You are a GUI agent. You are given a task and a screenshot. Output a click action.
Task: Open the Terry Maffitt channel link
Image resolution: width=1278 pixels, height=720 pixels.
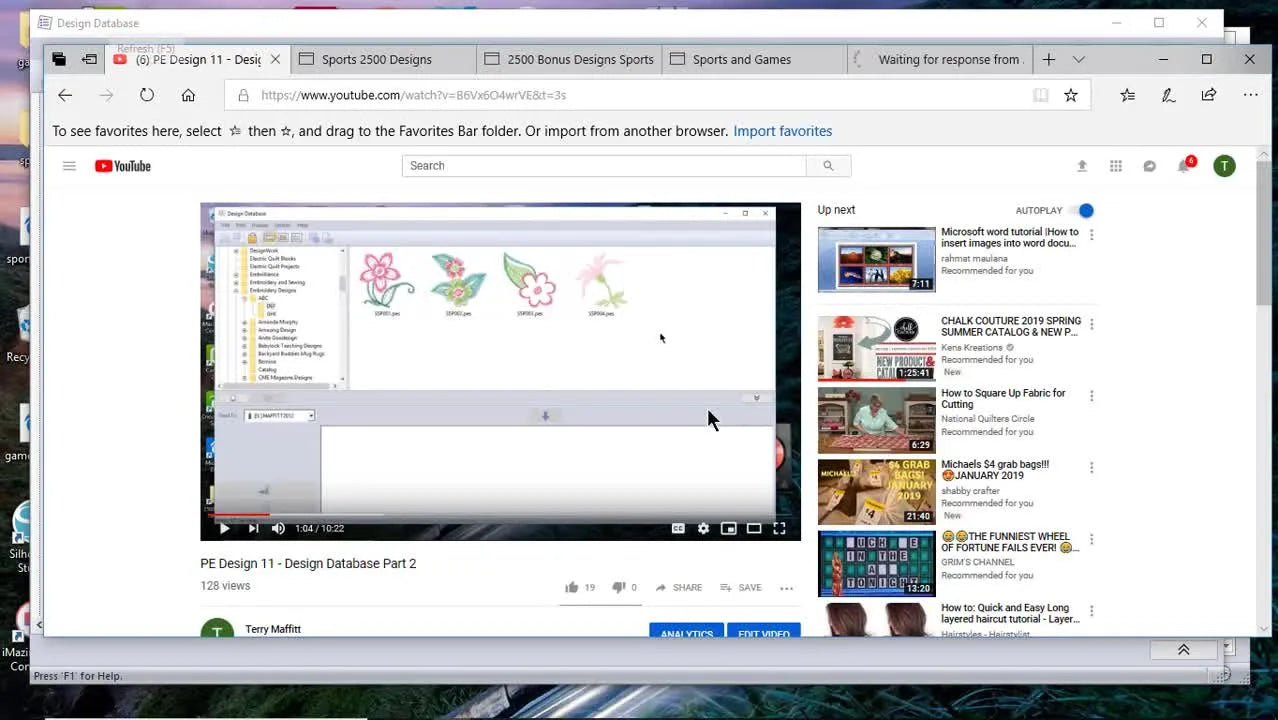[x=273, y=629]
